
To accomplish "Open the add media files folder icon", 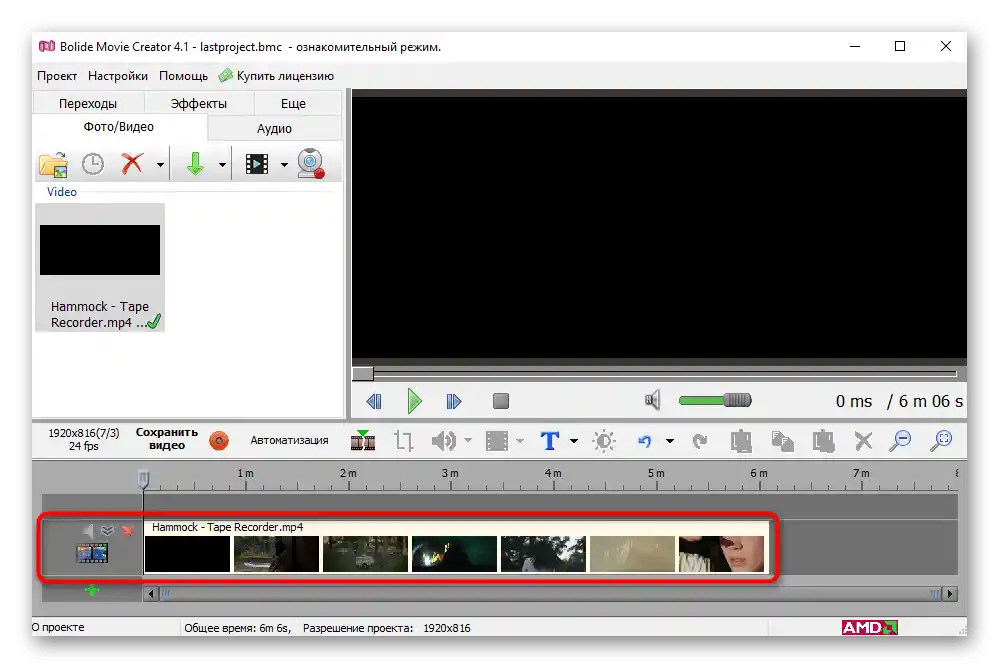I will click(x=53, y=164).
